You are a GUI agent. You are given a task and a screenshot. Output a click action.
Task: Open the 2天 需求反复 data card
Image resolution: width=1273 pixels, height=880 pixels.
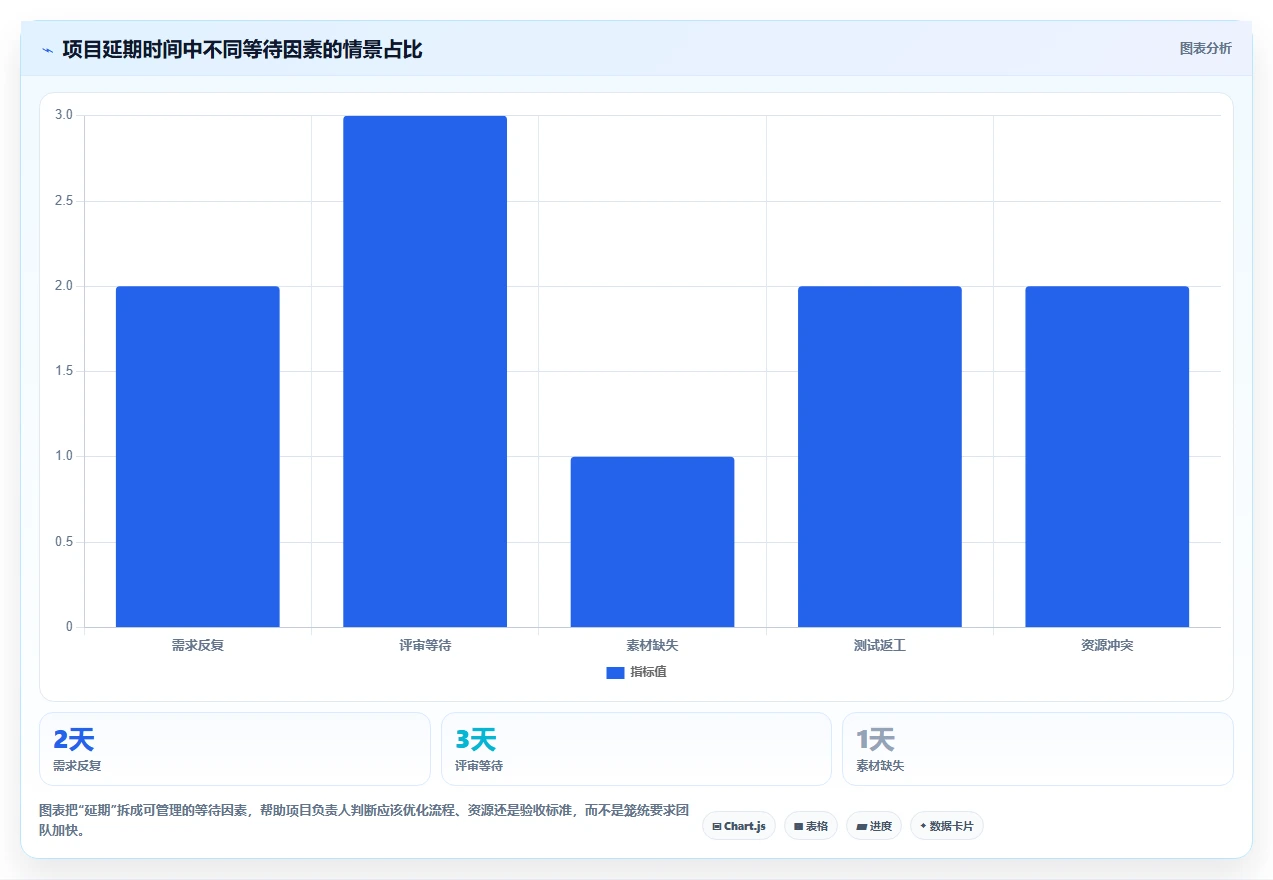coord(235,749)
